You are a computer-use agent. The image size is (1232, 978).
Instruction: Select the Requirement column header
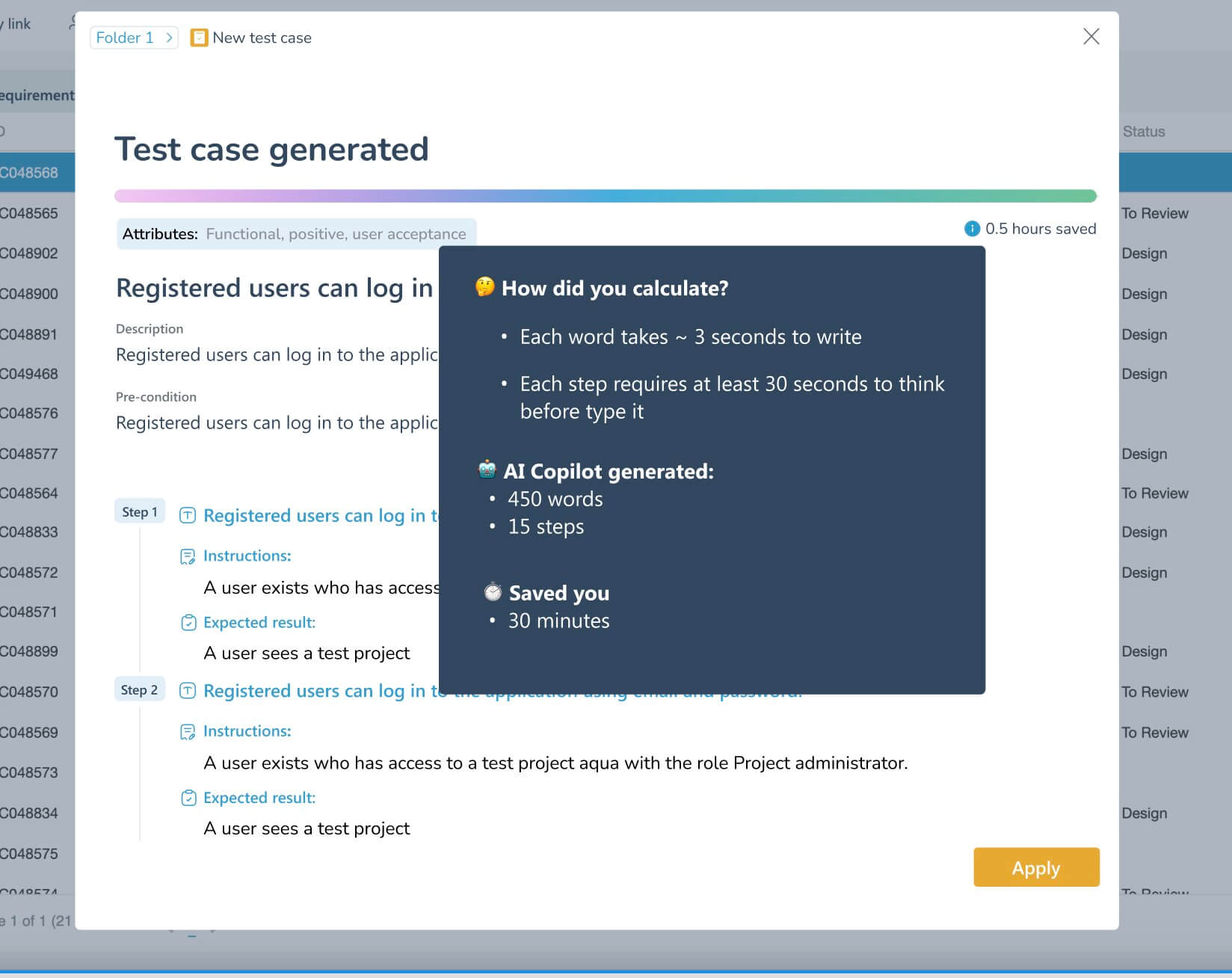[36, 95]
